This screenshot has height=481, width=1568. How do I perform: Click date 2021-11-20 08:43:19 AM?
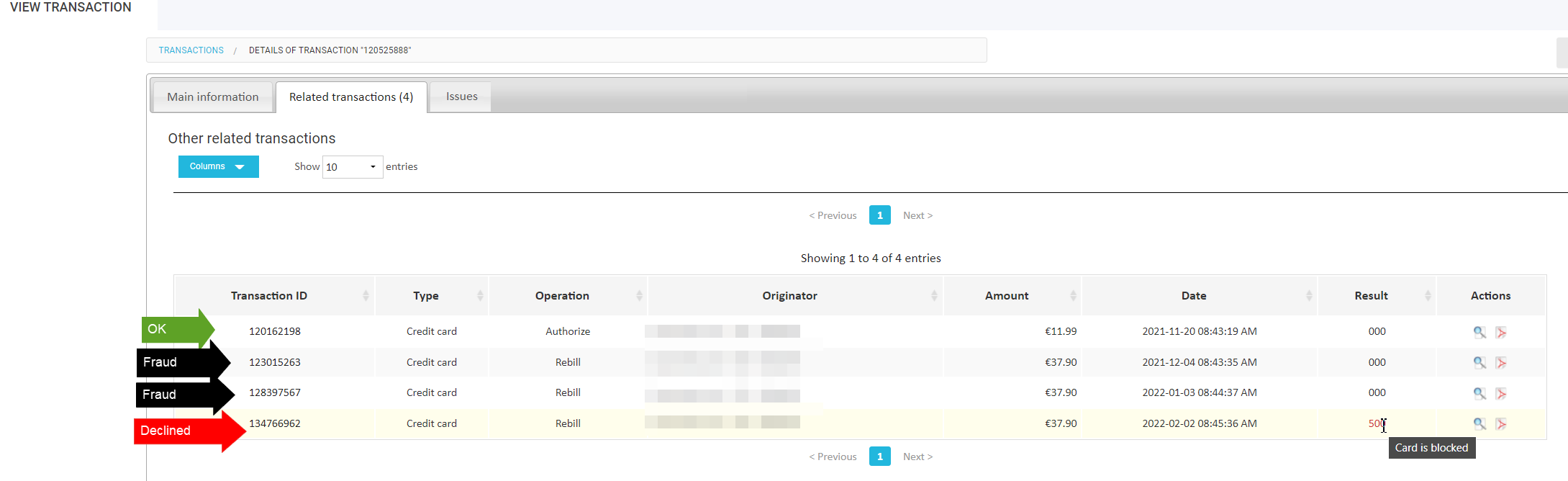click(1200, 331)
